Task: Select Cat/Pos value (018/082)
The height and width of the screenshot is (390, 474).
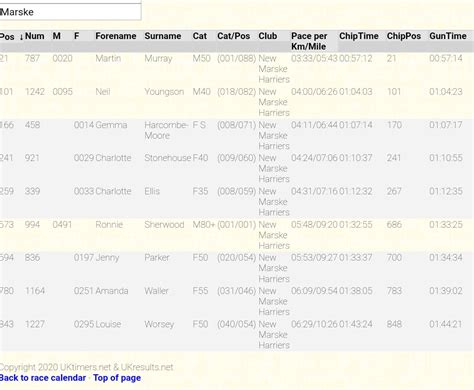Action: pyautogui.click(x=236, y=92)
